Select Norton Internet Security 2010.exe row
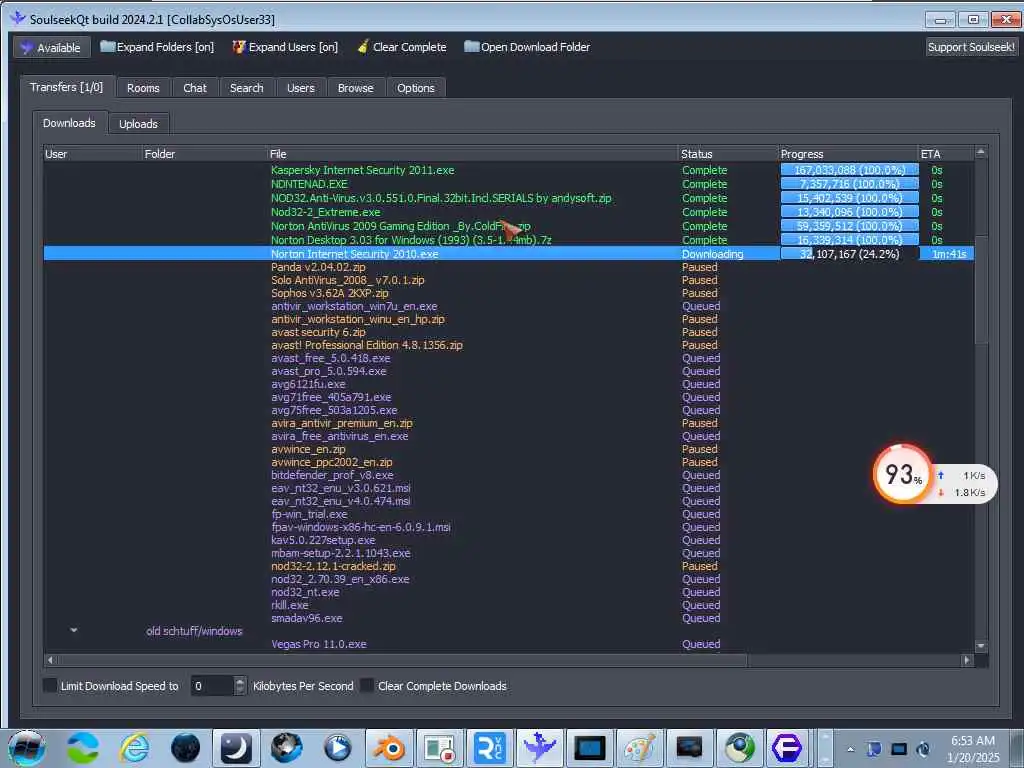 click(x=508, y=254)
